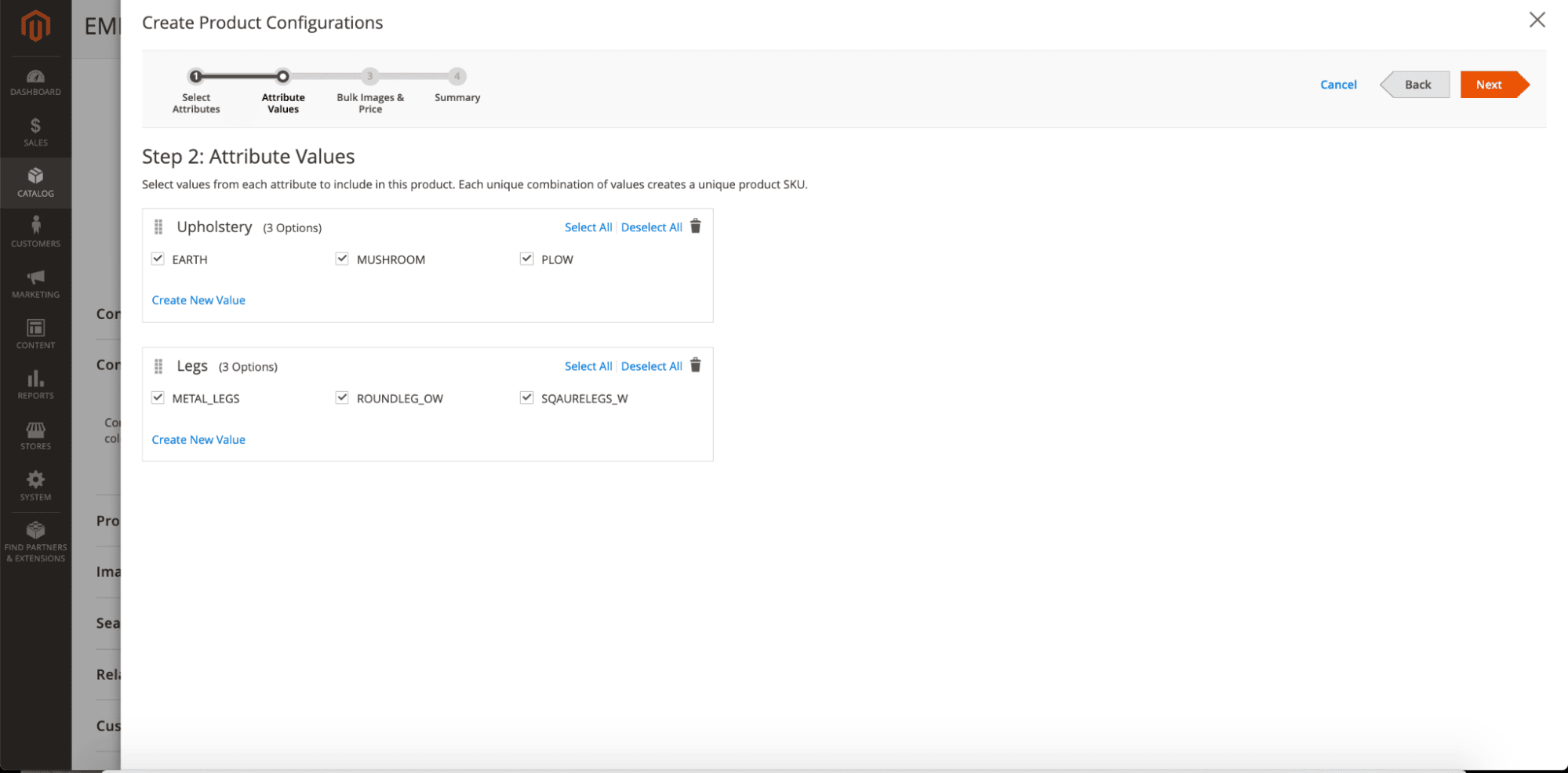Go to step 1 Select Attributes
The height and width of the screenshot is (773, 1568).
pos(196,76)
